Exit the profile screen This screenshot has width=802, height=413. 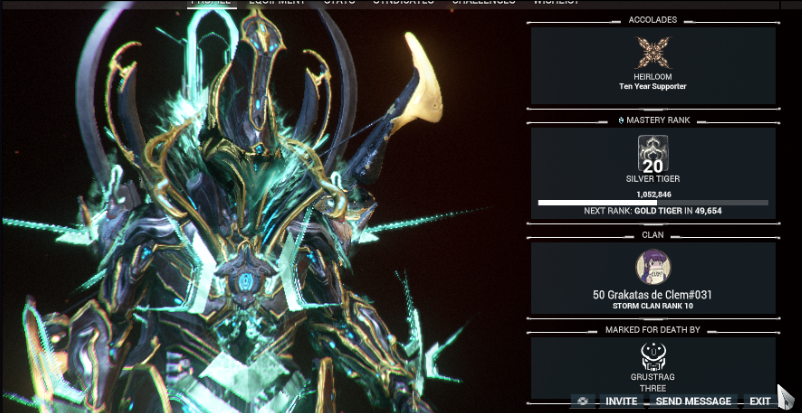760,401
